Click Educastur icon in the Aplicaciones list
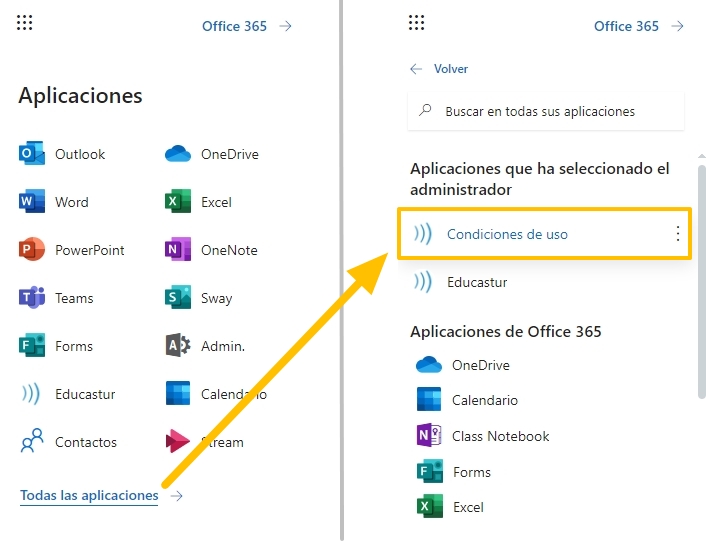 pyautogui.click(x=31, y=393)
